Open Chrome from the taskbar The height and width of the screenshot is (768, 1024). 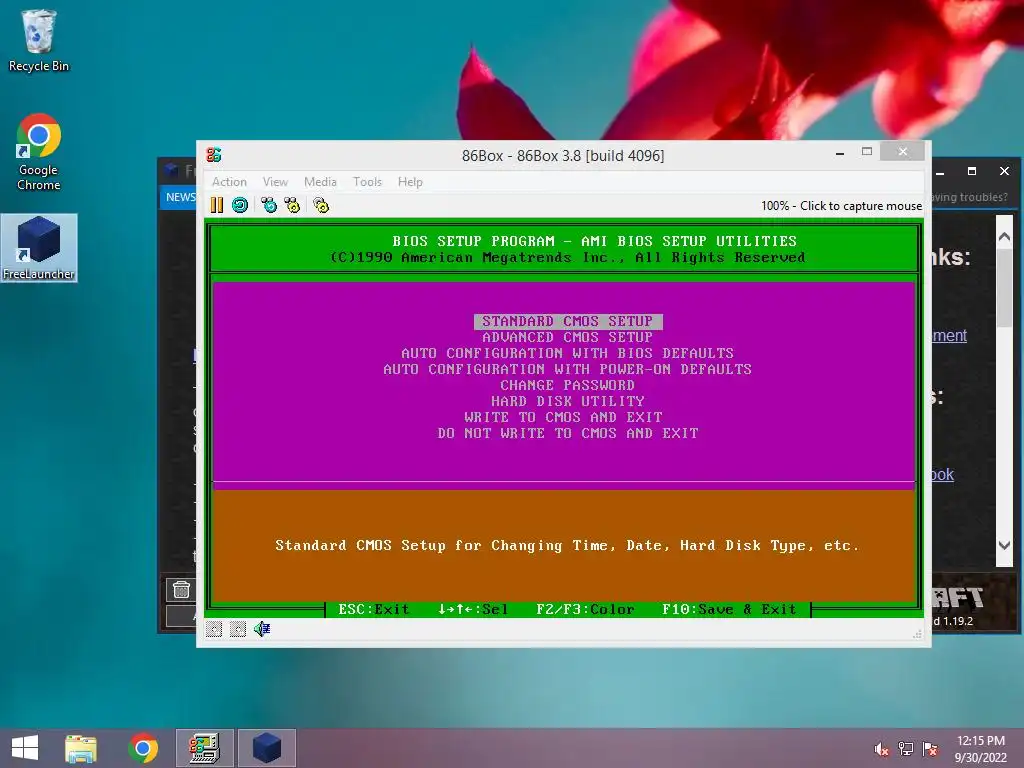tap(143, 748)
